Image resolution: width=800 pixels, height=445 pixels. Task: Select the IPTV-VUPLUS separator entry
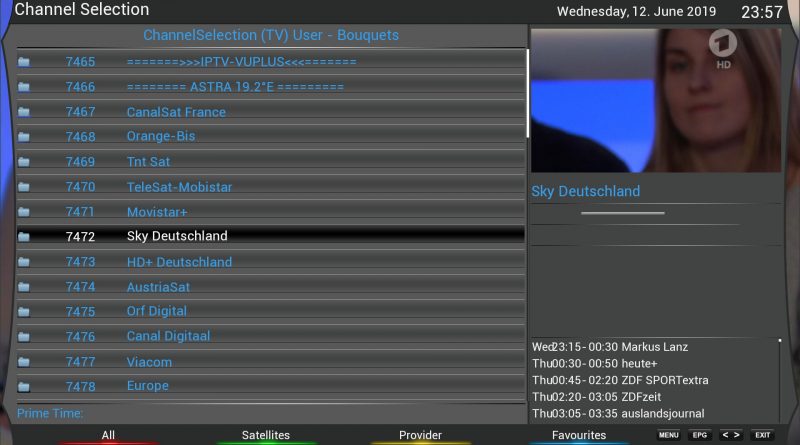[270, 62]
